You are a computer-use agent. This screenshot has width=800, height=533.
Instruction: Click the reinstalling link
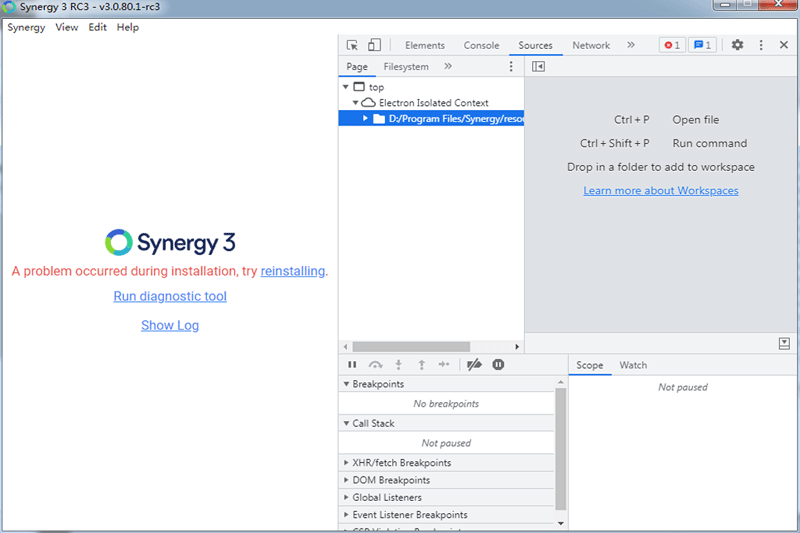pos(293,271)
